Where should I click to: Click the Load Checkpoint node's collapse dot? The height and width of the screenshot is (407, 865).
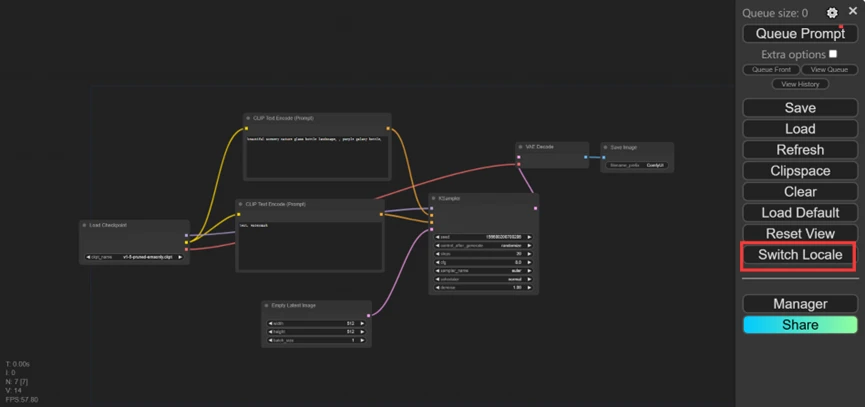pos(84,225)
